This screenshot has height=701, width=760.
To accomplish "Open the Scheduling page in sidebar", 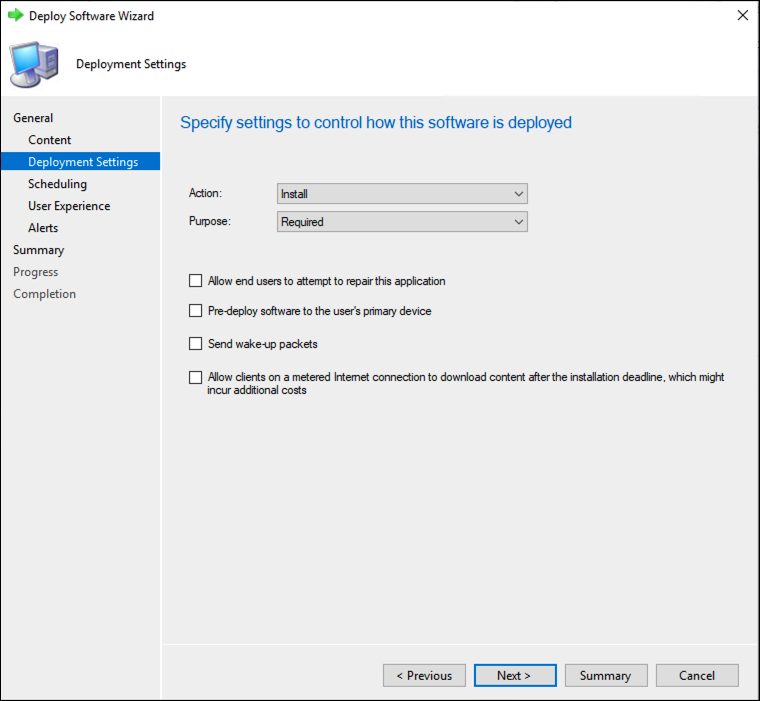I will (57, 184).
